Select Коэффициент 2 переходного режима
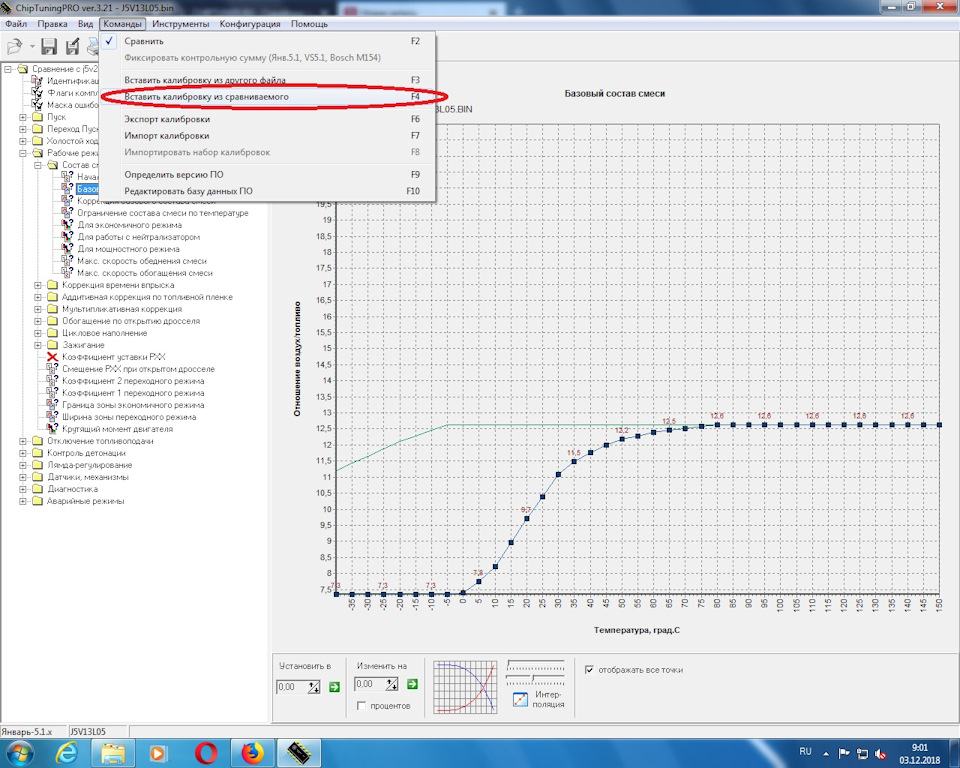960x768 pixels. pos(133,381)
